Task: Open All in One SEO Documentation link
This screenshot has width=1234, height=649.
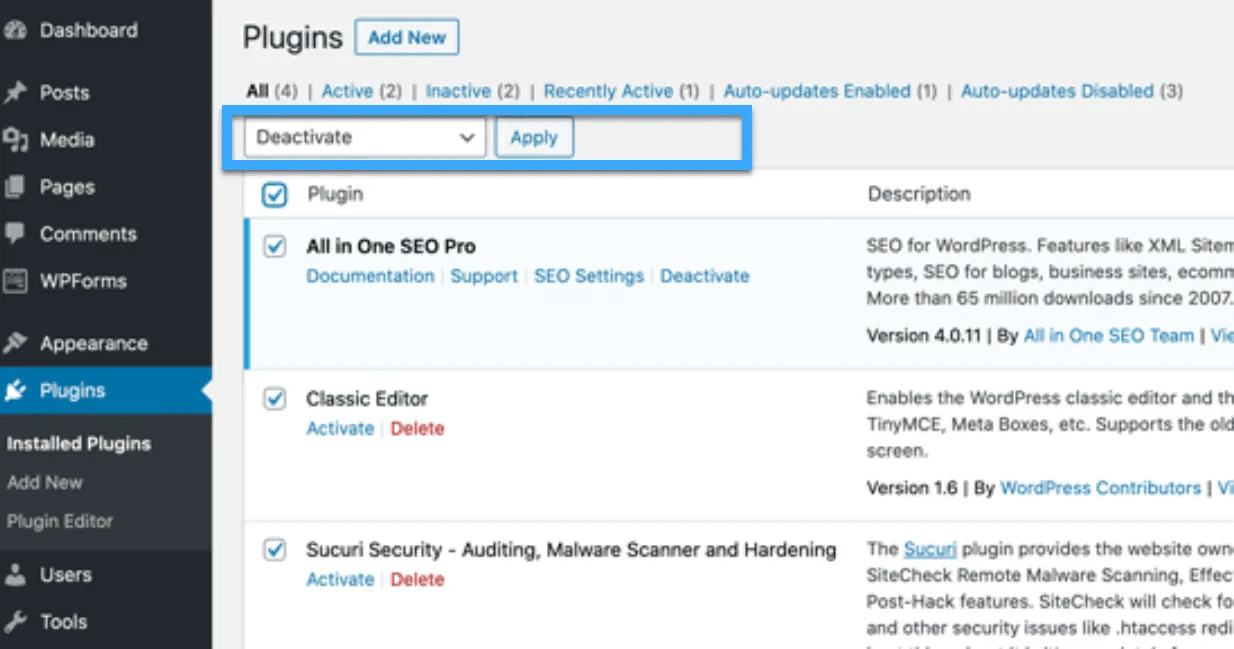Action: pos(370,276)
